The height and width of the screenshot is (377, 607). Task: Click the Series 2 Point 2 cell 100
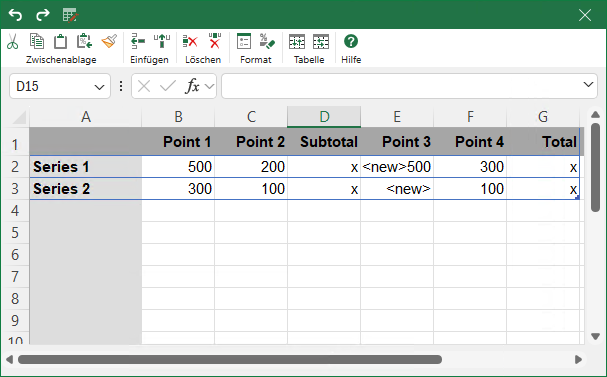tap(251, 189)
